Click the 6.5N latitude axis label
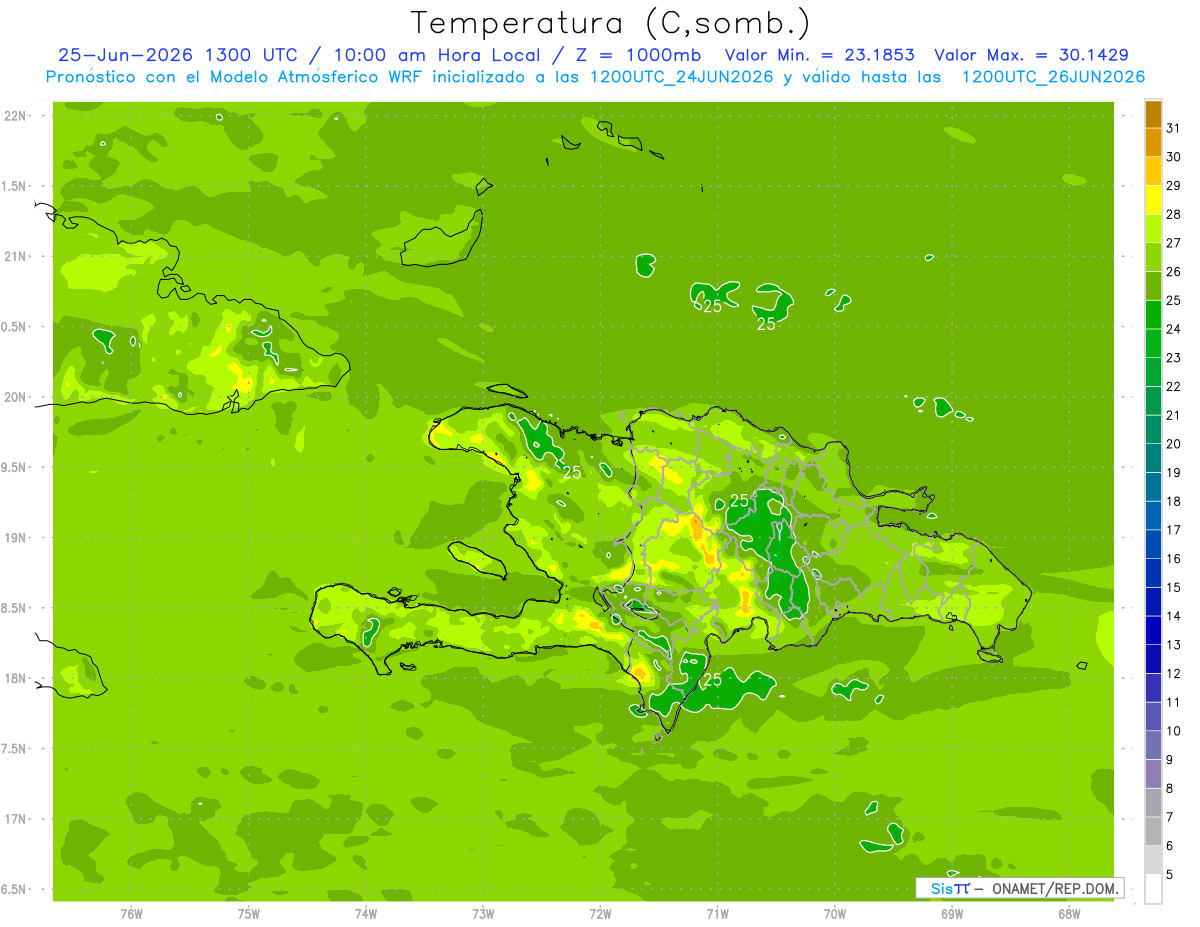The image size is (1200, 927). coord(13,889)
